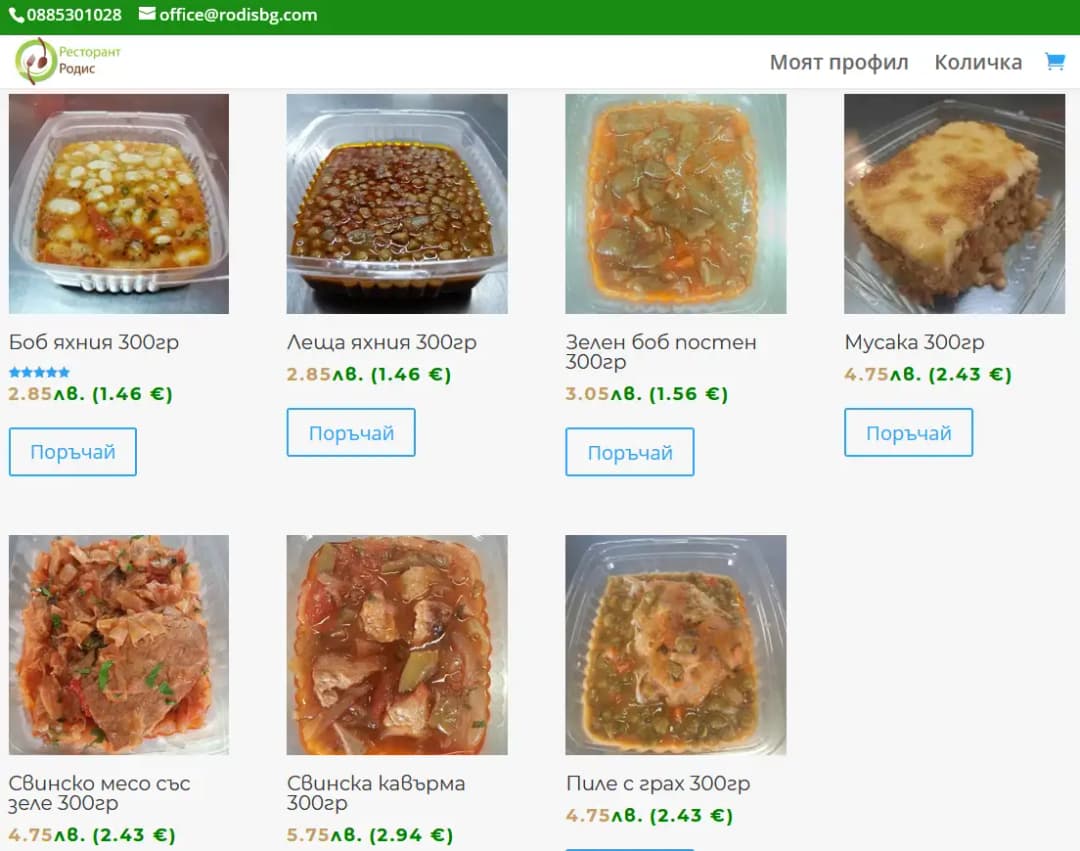Order Боб яхния with the Поръчай button
The width and height of the screenshot is (1080, 851).
72,451
